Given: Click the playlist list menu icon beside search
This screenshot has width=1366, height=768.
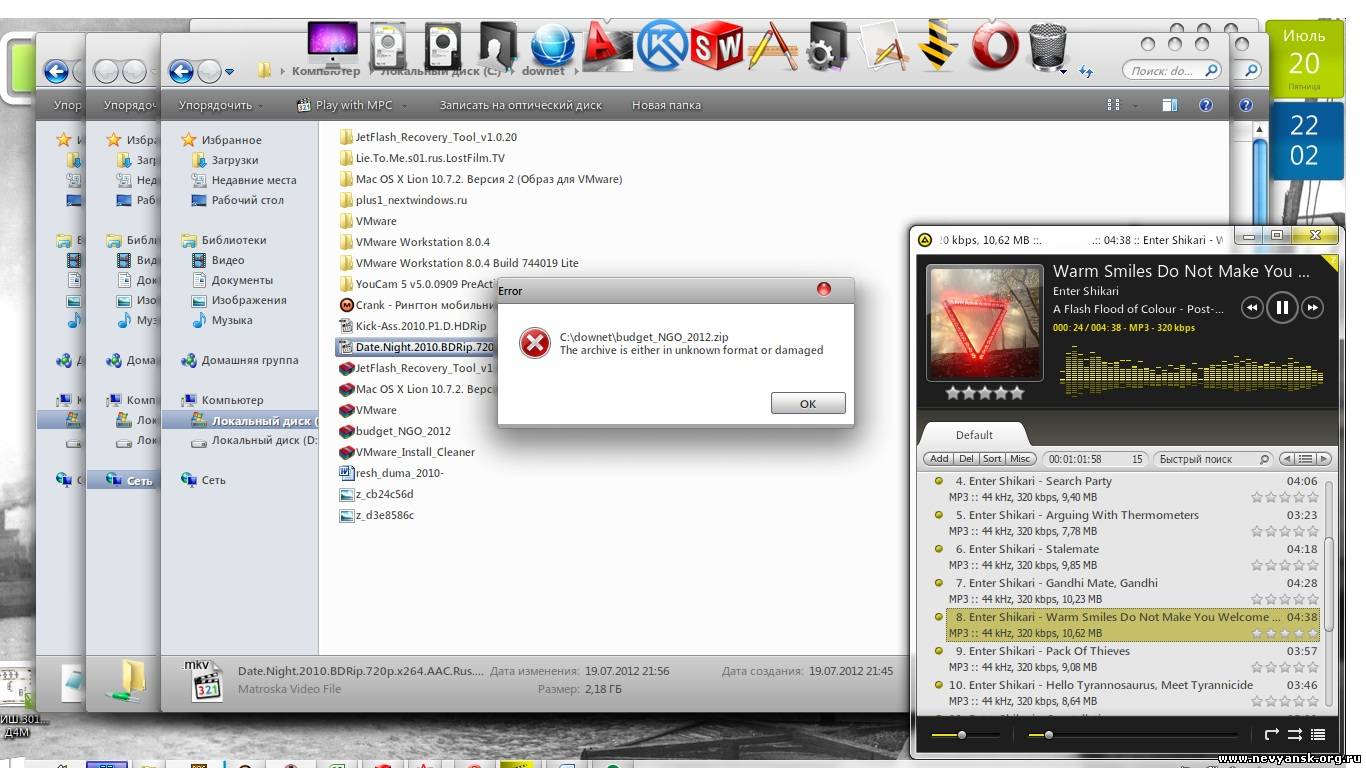Looking at the screenshot, I should 1305,459.
